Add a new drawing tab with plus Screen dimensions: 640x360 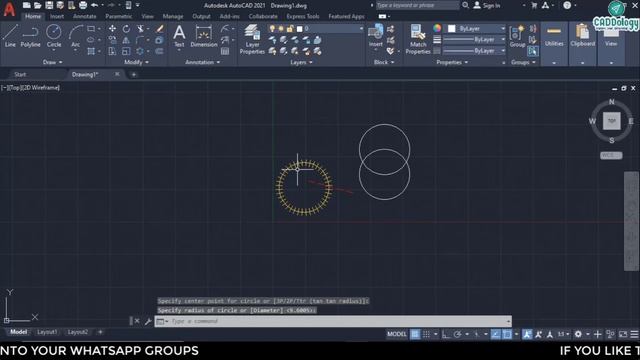pyautogui.click(x=134, y=74)
